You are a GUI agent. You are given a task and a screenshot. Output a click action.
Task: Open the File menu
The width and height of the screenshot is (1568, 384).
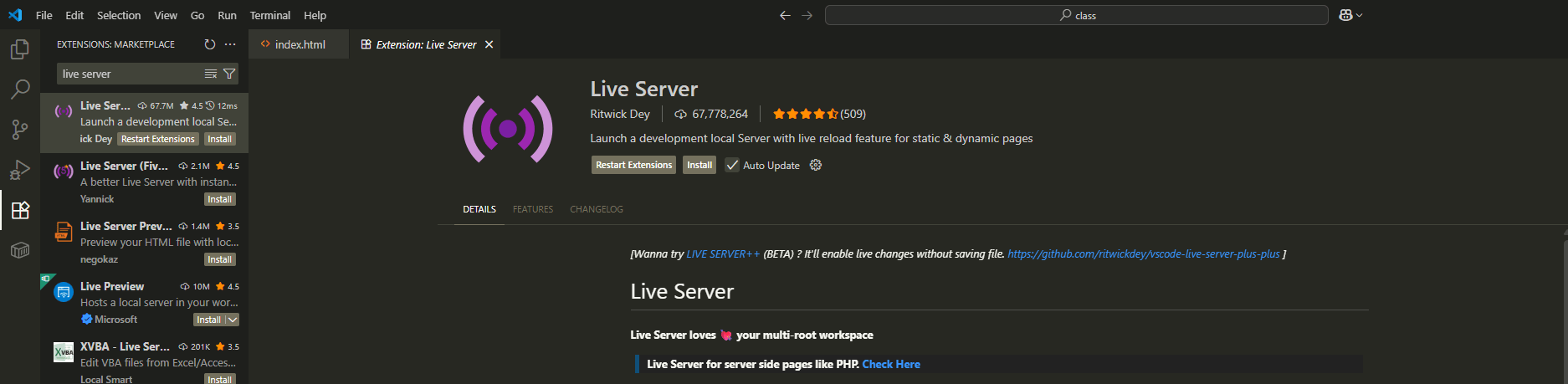tap(44, 15)
